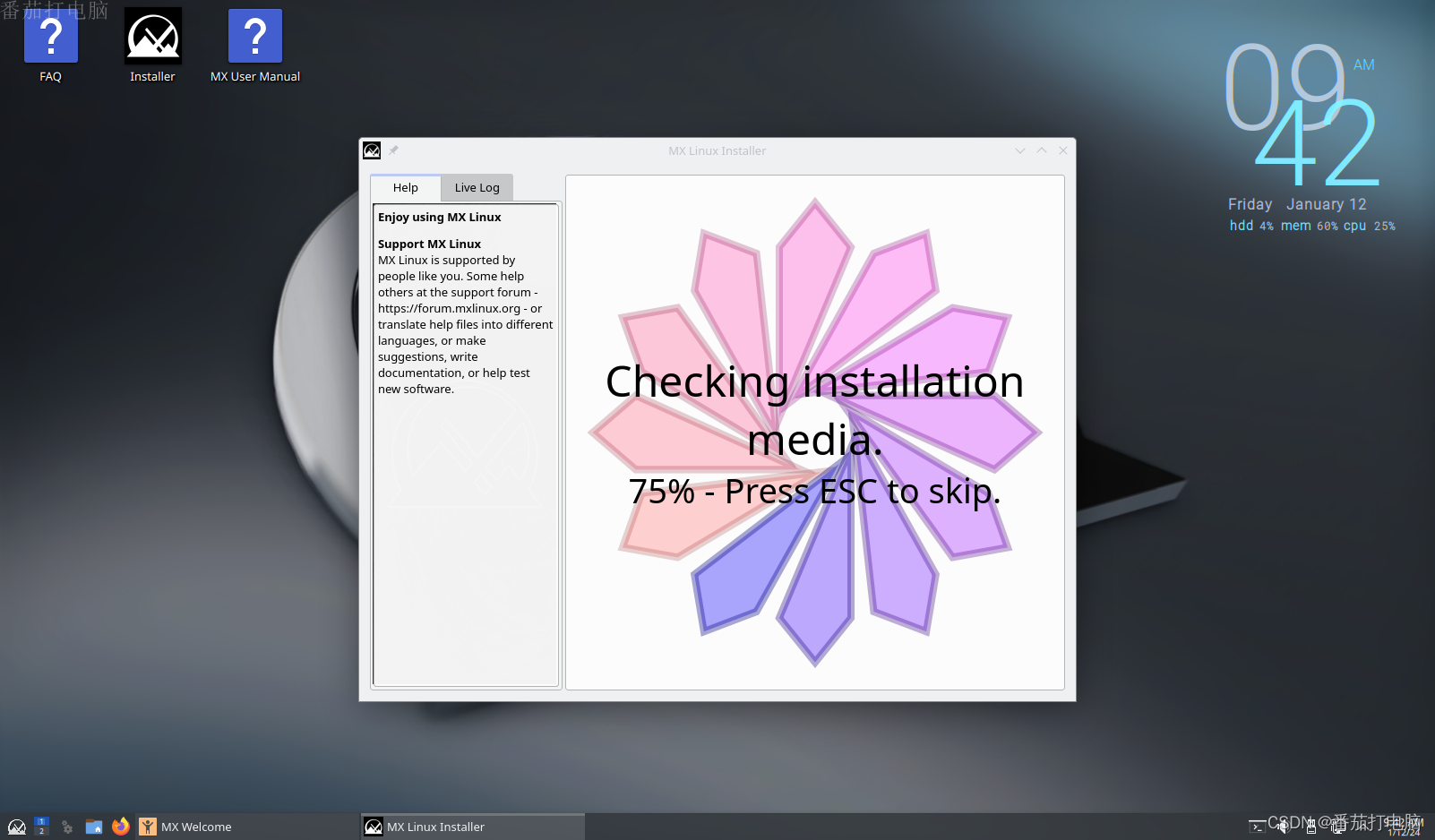Image resolution: width=1435 pixels, height=840 pixels.
Task: Switch to the Help tab
Action: pyautogui.click(x=405, y=187)
